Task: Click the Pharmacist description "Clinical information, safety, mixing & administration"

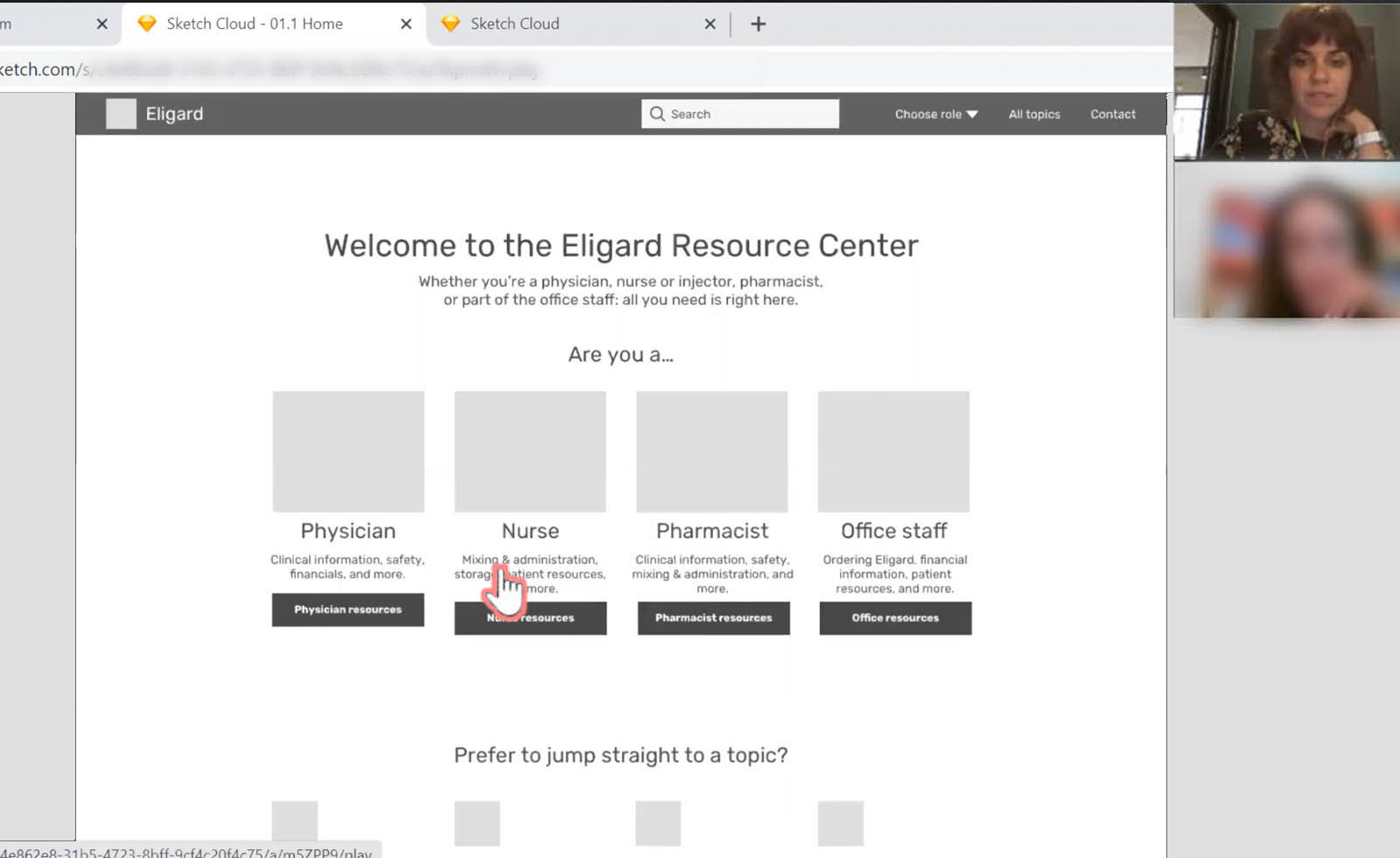Action: tap(712, 574)
